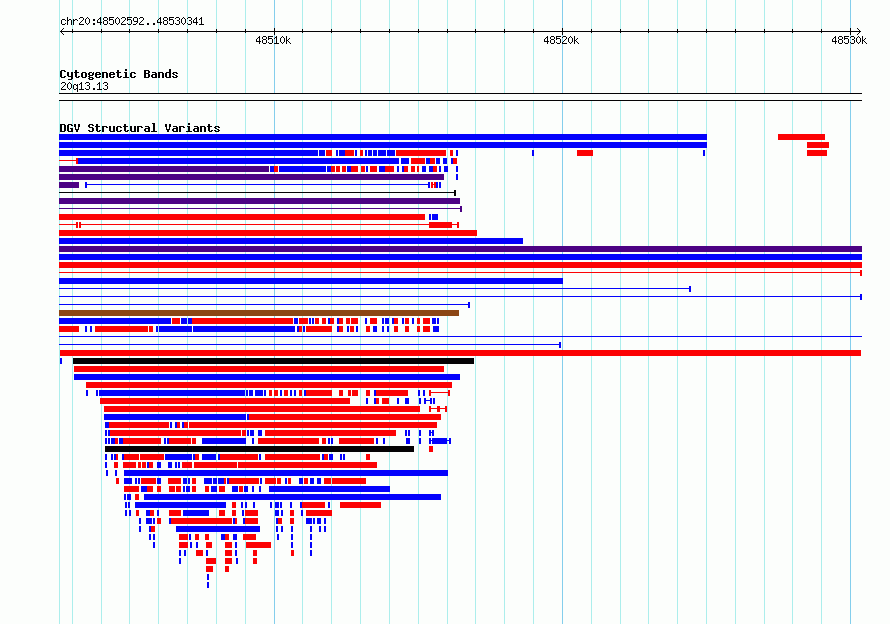This screenshot has width=890, height=624.
Task: Click the left arrowhead of the ruler
Action: [62, 31]
